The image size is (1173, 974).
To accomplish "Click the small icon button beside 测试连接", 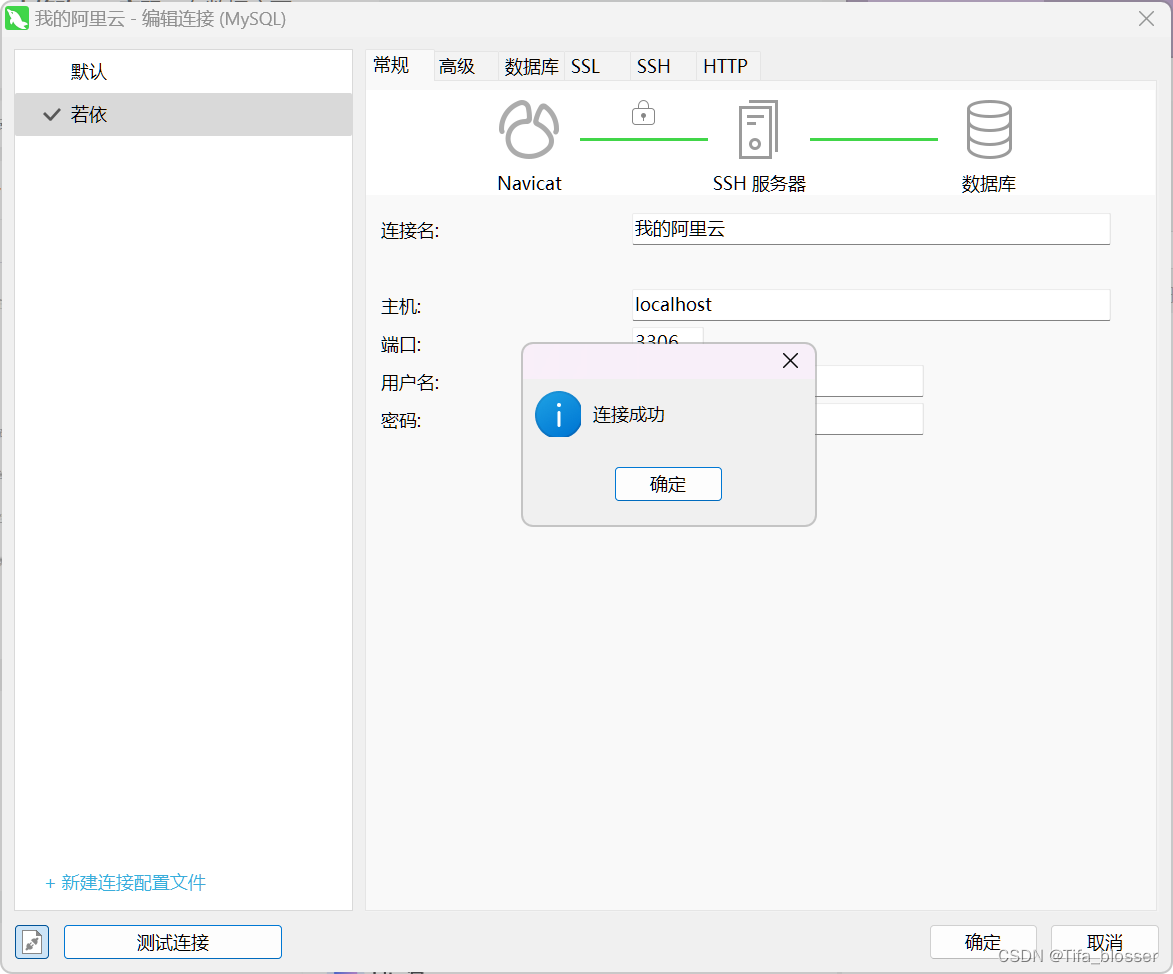I will [32, 942].
